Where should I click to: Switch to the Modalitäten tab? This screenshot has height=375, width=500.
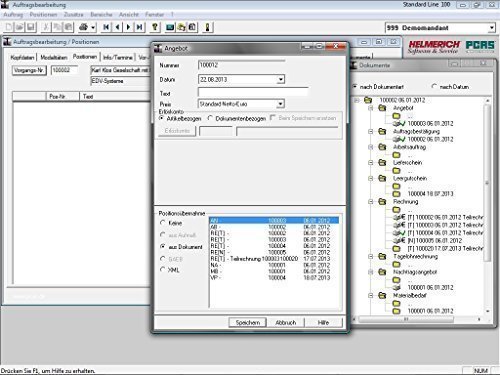click(54, 57)
